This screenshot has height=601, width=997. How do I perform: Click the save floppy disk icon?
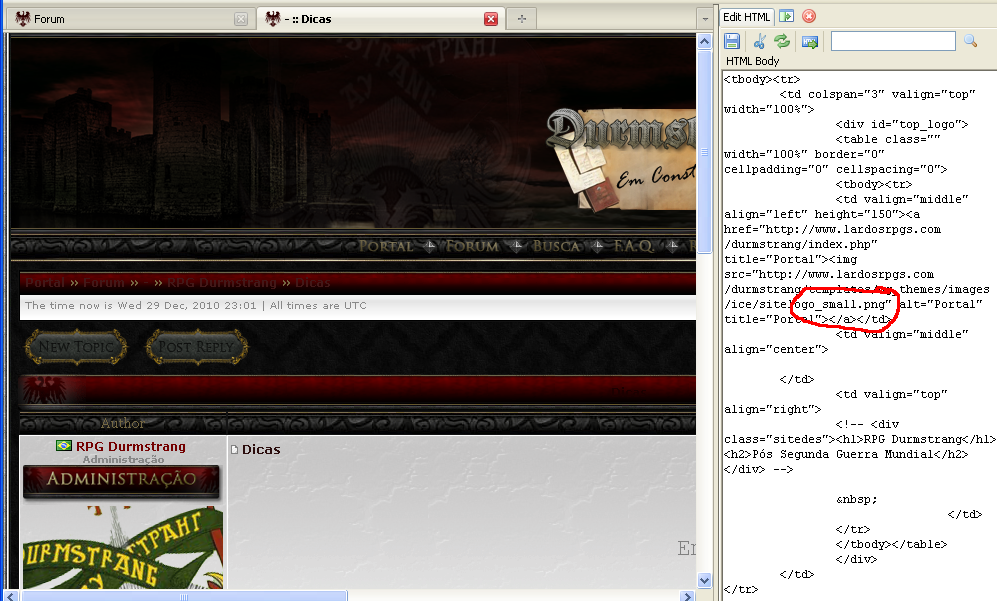click(732, 41)
